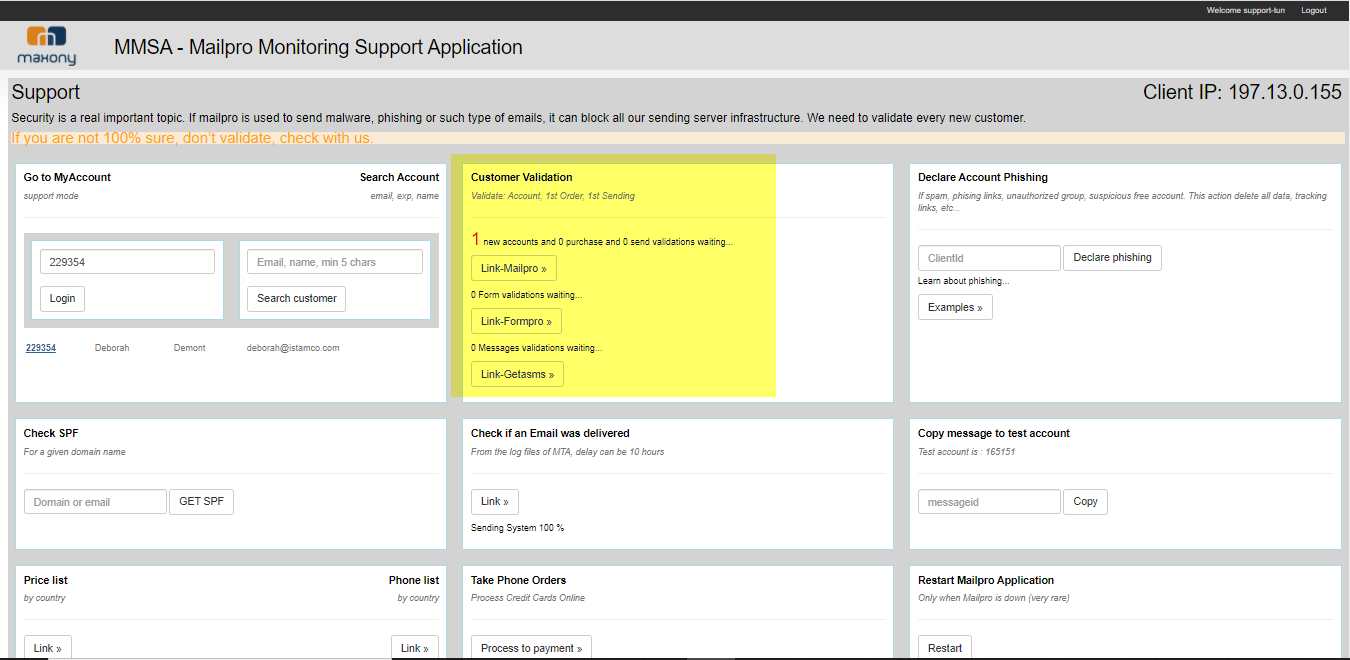
Task: Focus the messageid input field
Action: tap(989, 502)
